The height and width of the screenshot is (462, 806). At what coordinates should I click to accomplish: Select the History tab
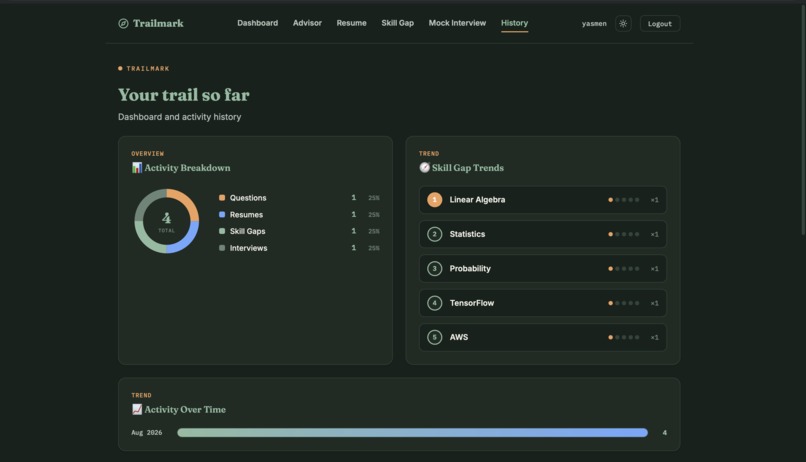[x=515, y=23]
